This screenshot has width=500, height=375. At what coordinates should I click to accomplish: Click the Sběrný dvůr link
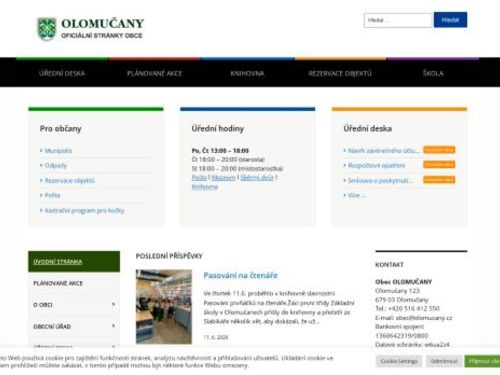pos(257,178)
